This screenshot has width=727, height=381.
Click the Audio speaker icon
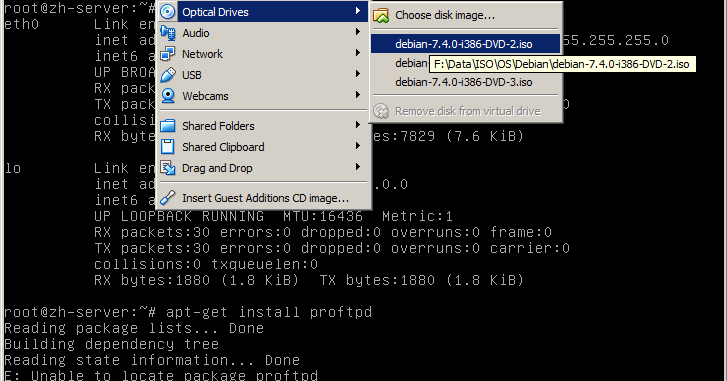(x=167, y=33)
